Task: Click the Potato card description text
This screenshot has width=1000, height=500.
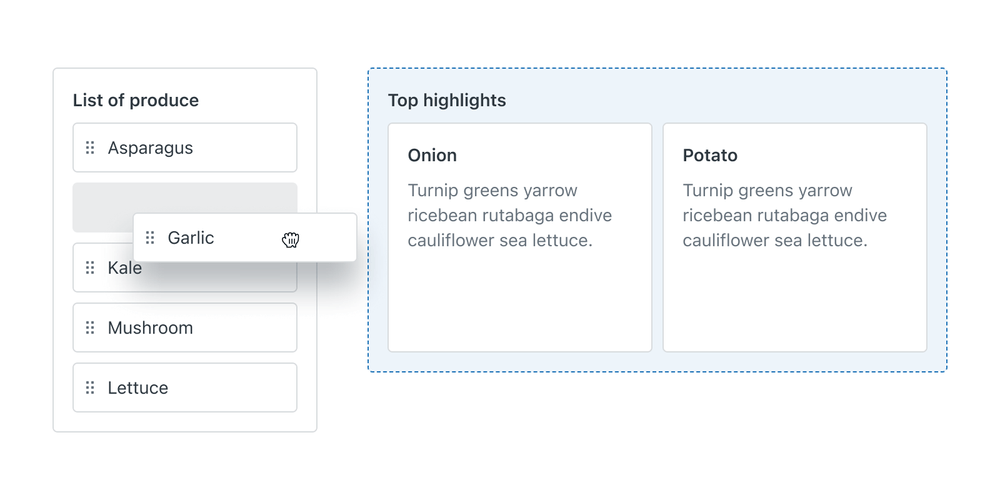Action: click(x=784, y=216)
